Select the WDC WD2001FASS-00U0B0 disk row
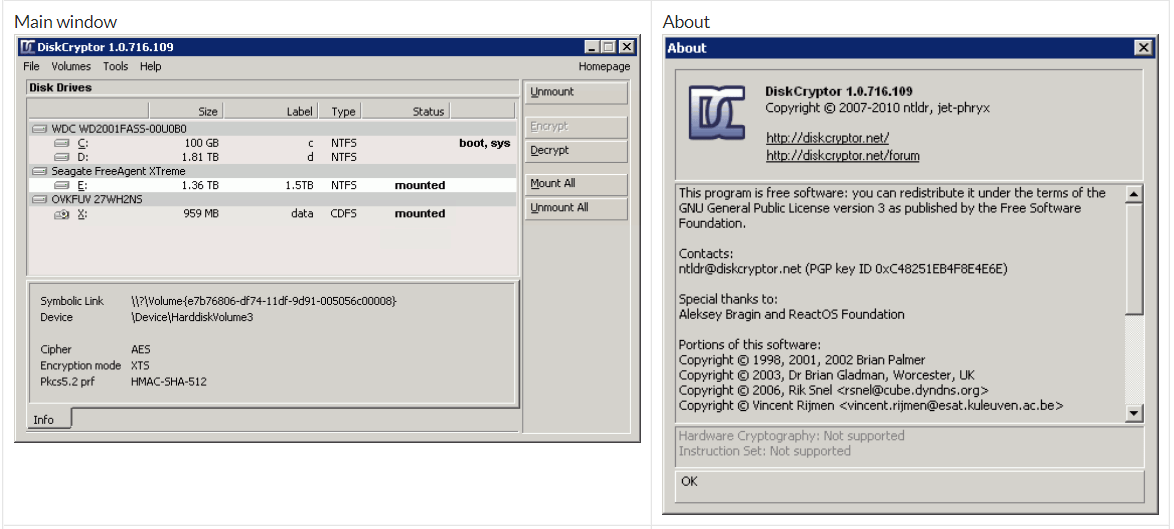Image resolution: width=1174 pixels, height=529 pixels. click(x=273, y=129)
